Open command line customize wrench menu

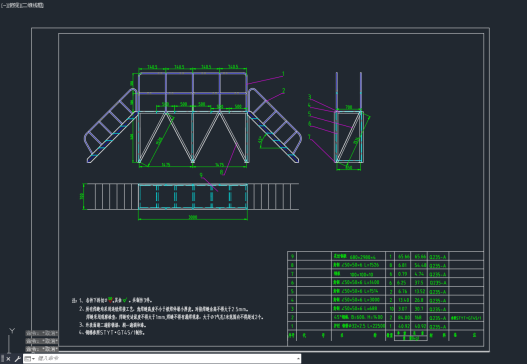(x=17, y=359)
